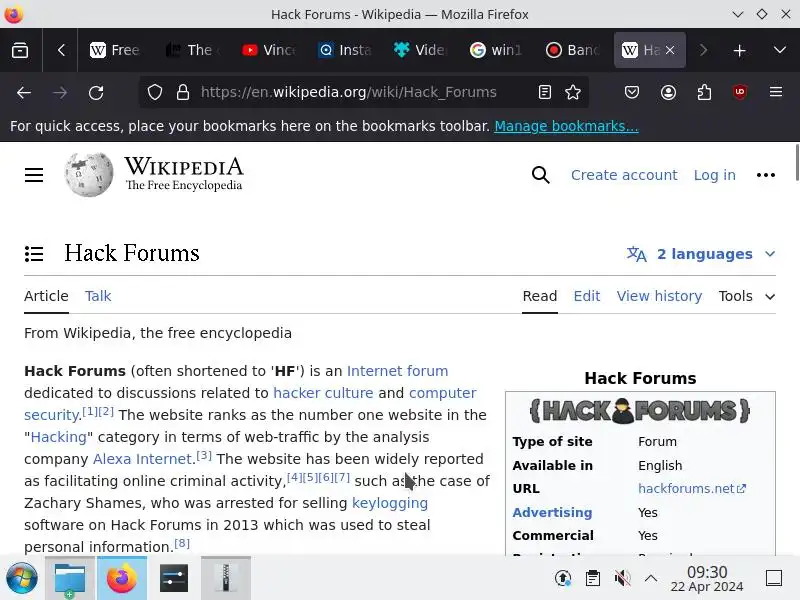Follow the Internet forum link
This screenshot has width=800, height=600.
[x=397, y=371]
